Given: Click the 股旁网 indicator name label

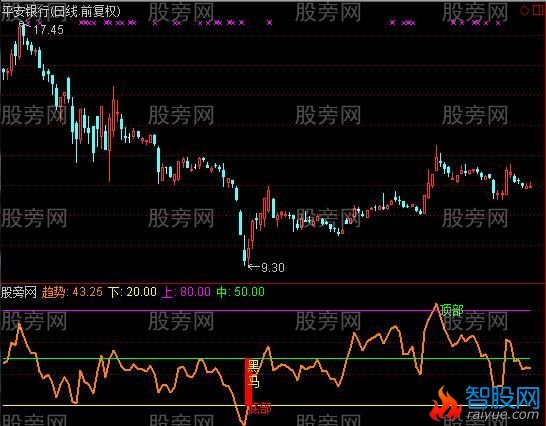Looking at the screenshot, I should pos(19,292).
